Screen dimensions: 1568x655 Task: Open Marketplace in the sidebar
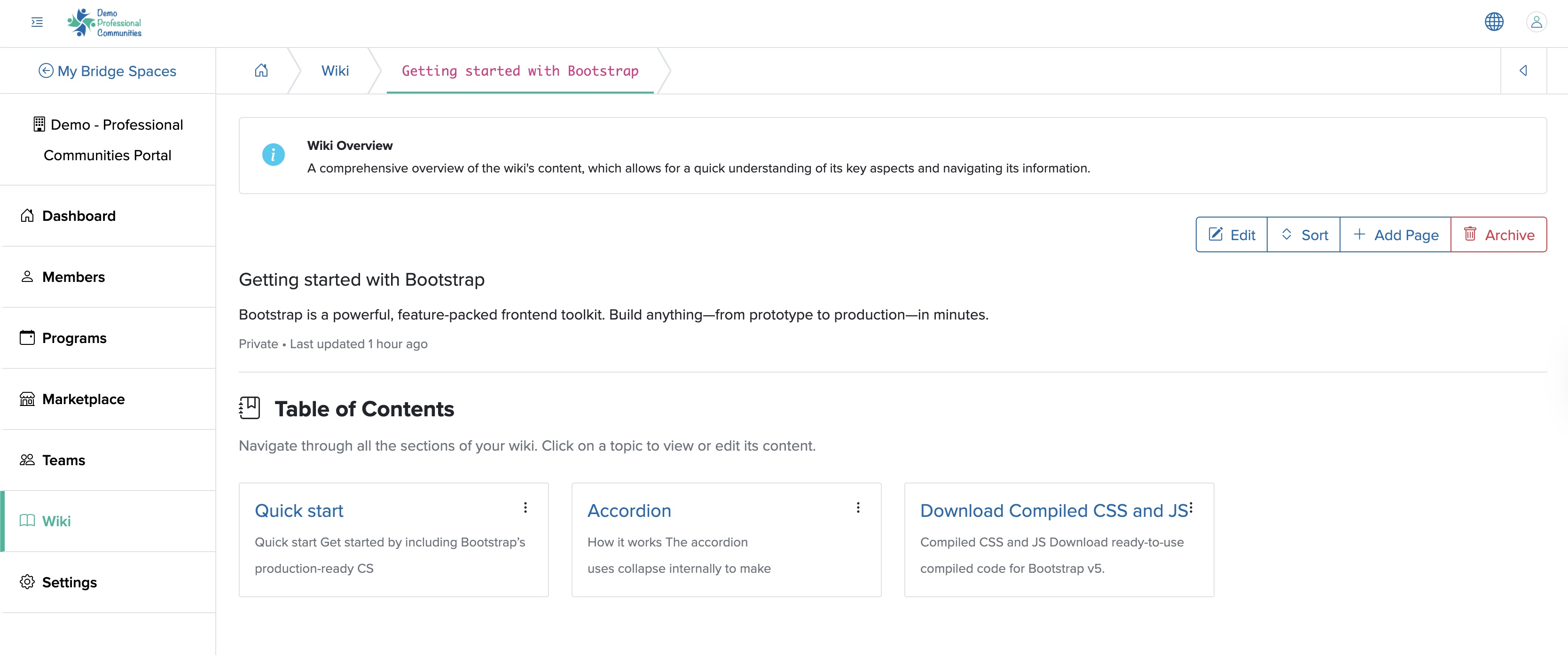pyautogui.click(x=108, y=399)
